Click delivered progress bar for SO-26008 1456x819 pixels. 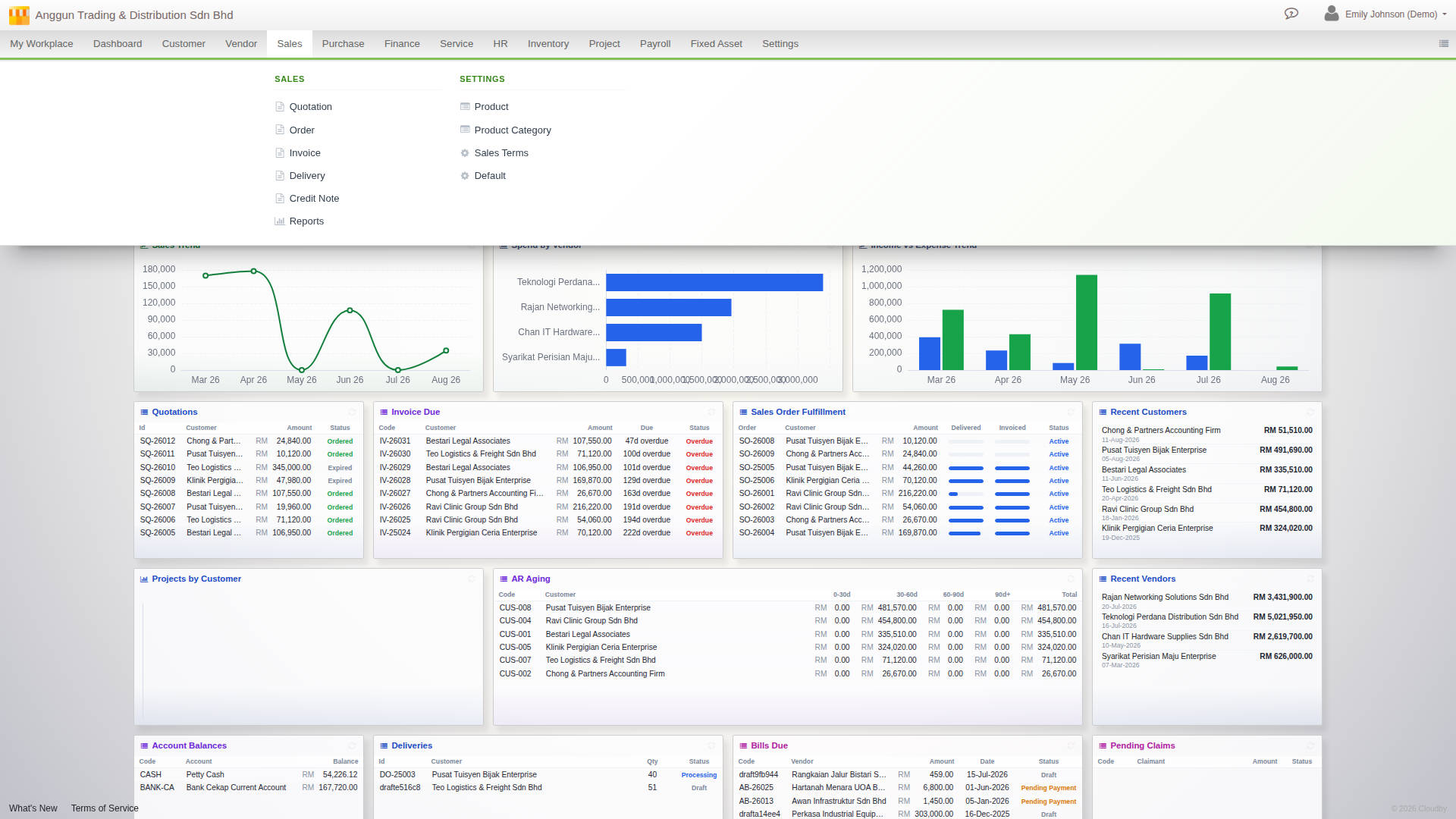[x=966, y=441]
